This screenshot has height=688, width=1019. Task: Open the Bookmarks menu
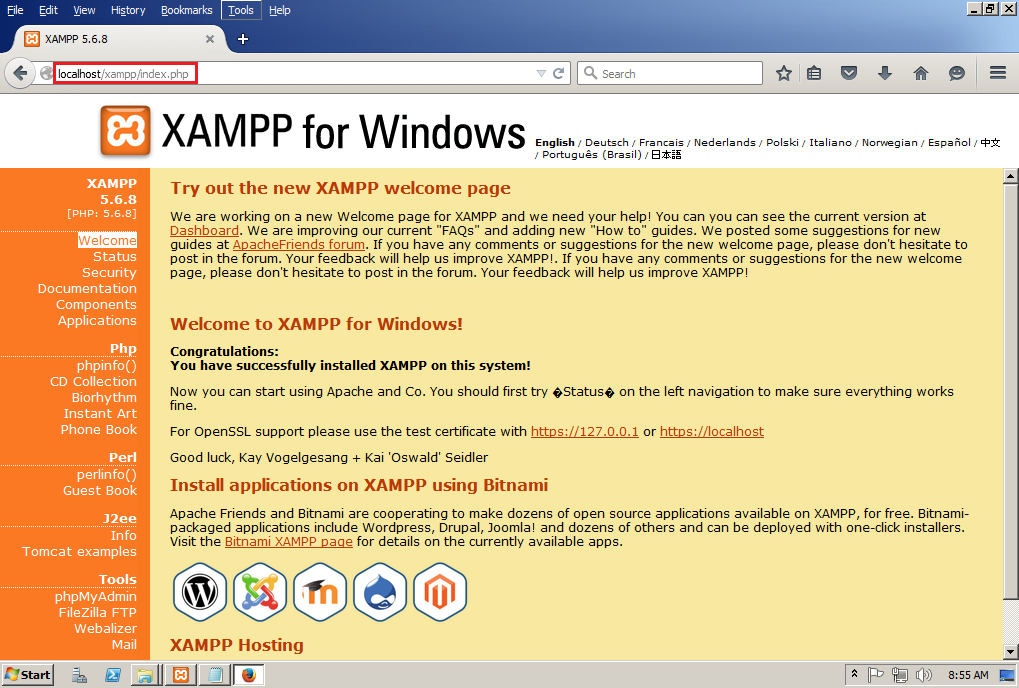186,10
